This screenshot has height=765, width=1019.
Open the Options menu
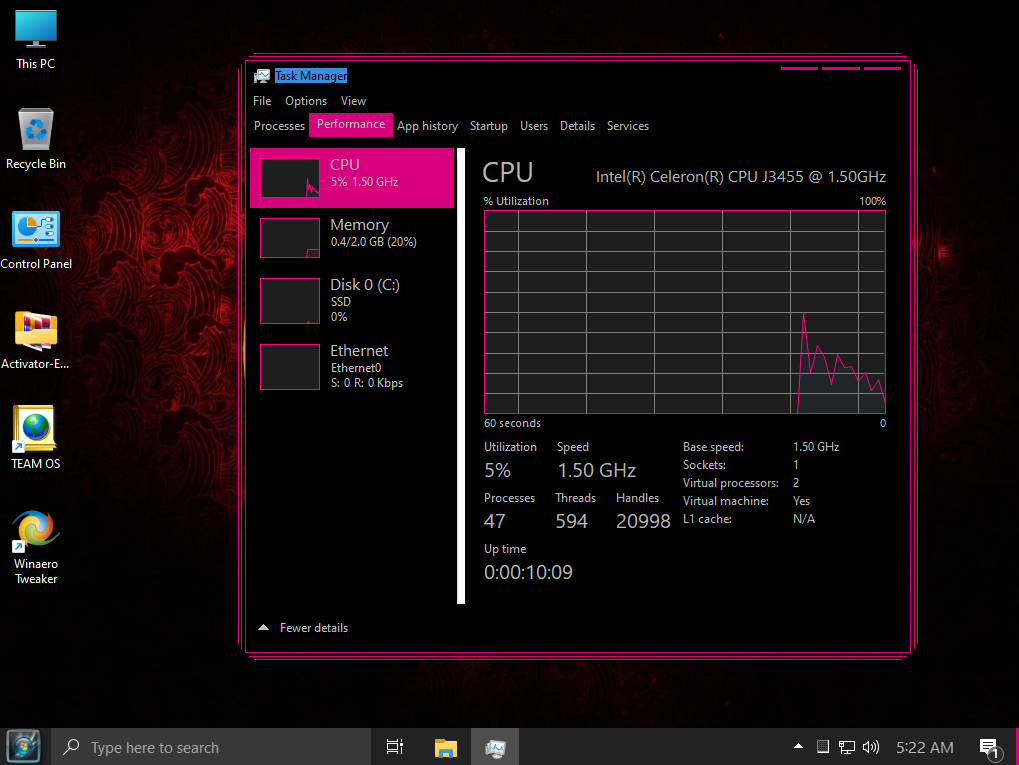305,101
